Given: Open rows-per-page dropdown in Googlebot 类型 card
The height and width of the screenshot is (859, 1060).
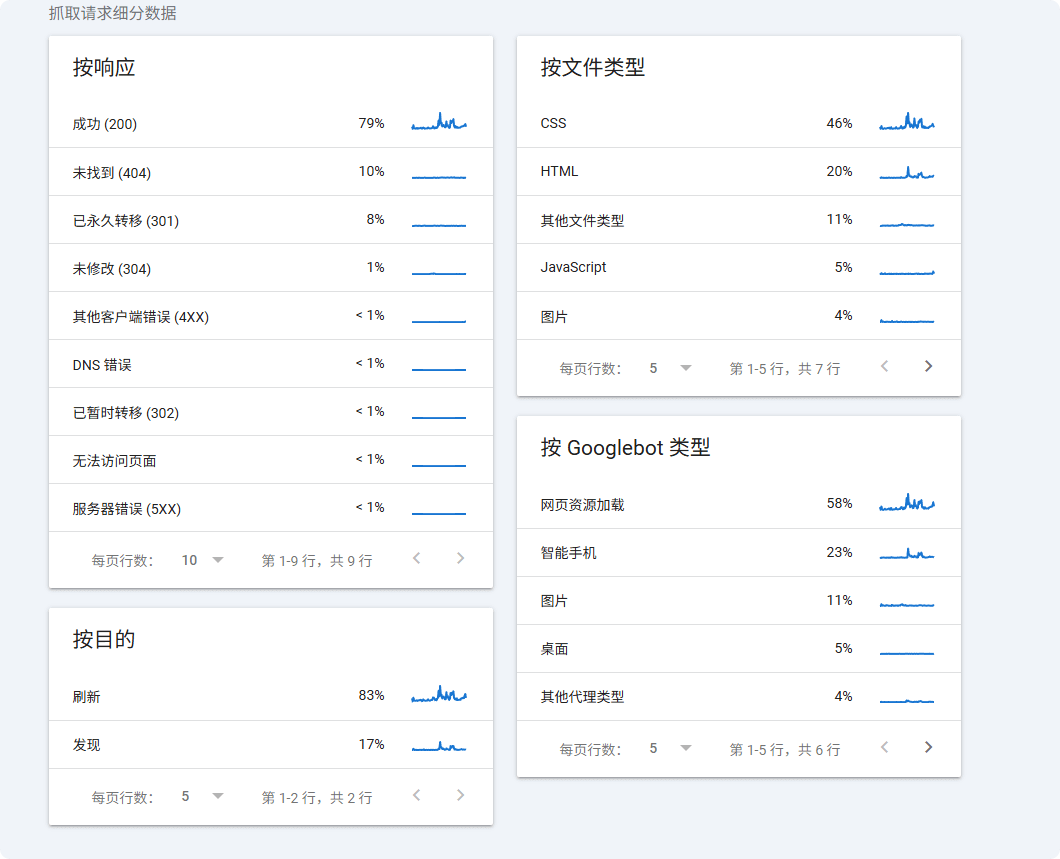Looking at the screenshot, I should tap(670, 749).
